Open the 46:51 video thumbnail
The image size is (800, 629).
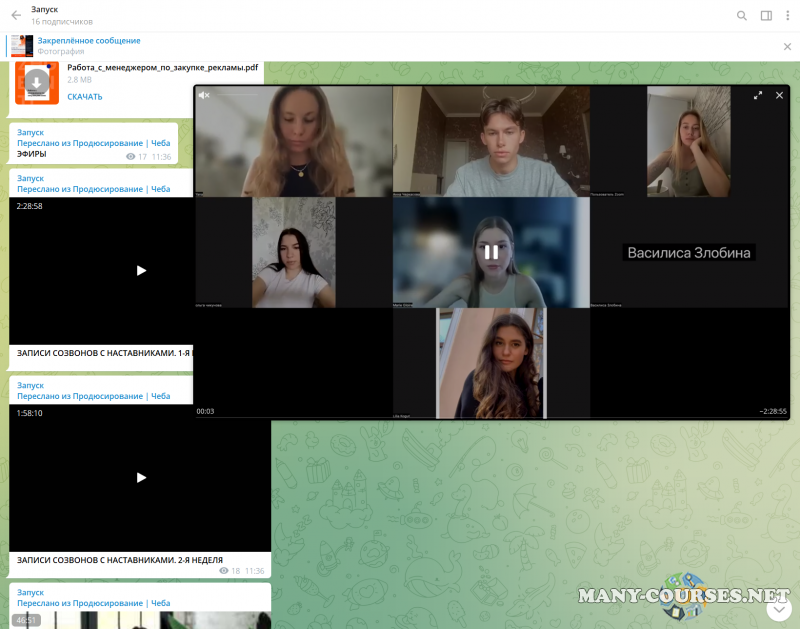pos(140,620)
